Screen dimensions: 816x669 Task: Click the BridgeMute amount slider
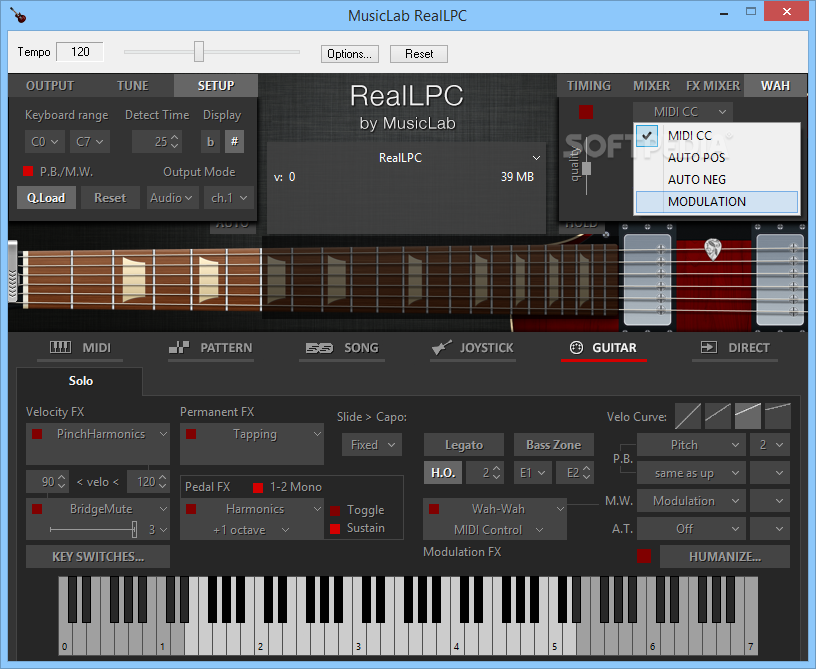click(x=93, y=530)
